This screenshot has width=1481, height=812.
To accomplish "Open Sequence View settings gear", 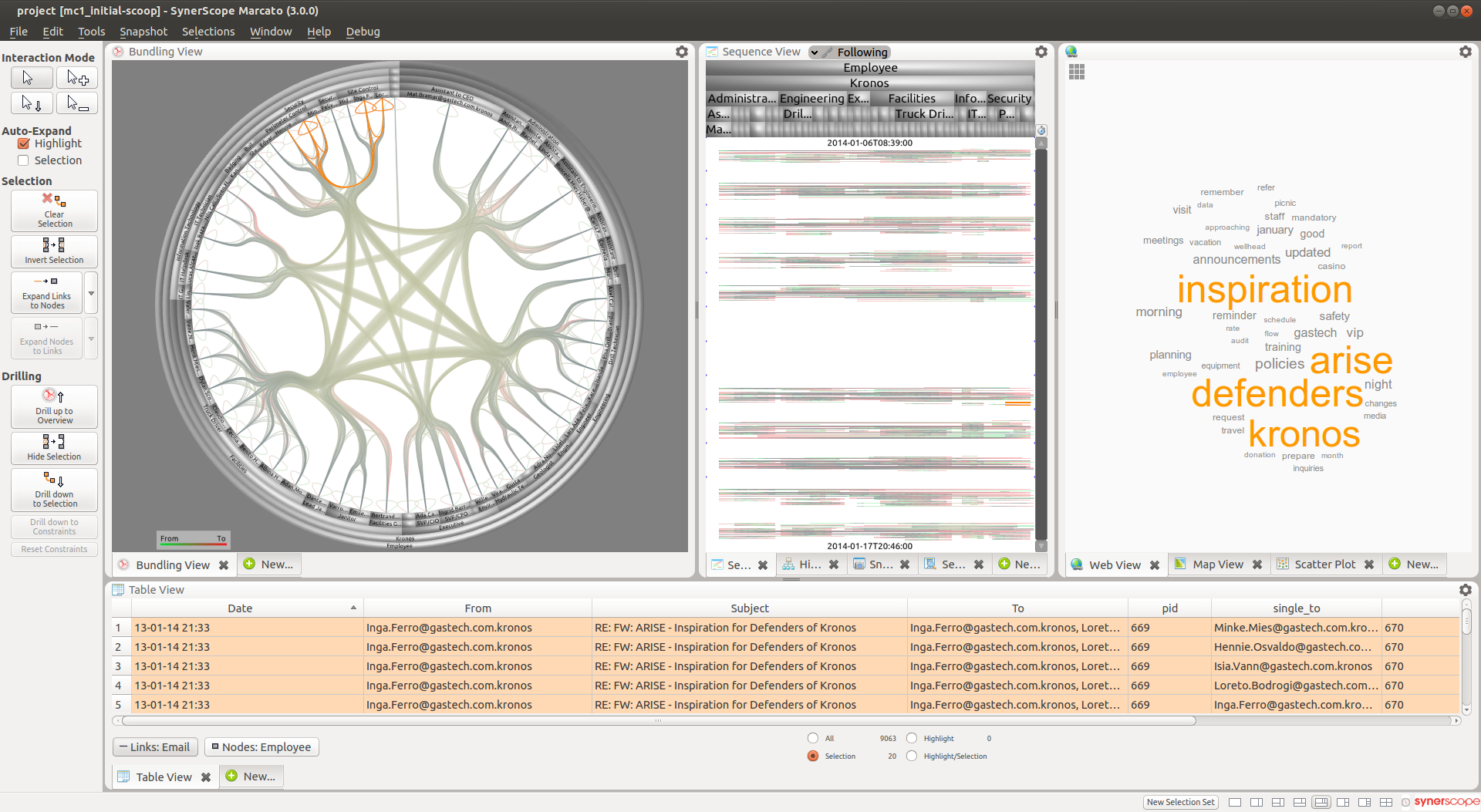I will point(1041,52).
